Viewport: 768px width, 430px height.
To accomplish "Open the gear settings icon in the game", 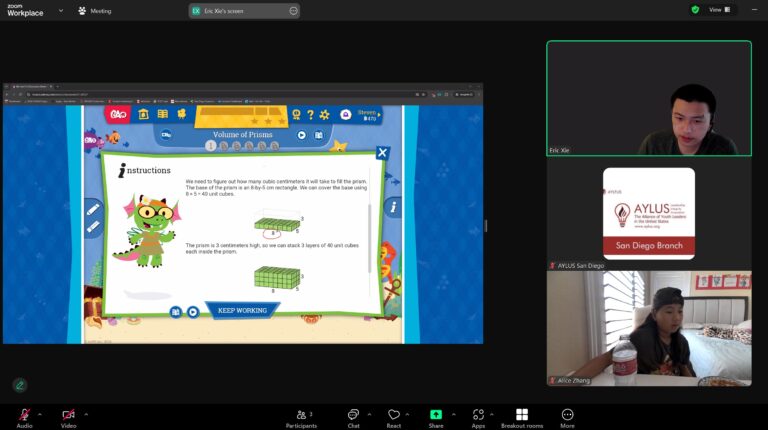I will pyautogui.click(x=324, y=115).
